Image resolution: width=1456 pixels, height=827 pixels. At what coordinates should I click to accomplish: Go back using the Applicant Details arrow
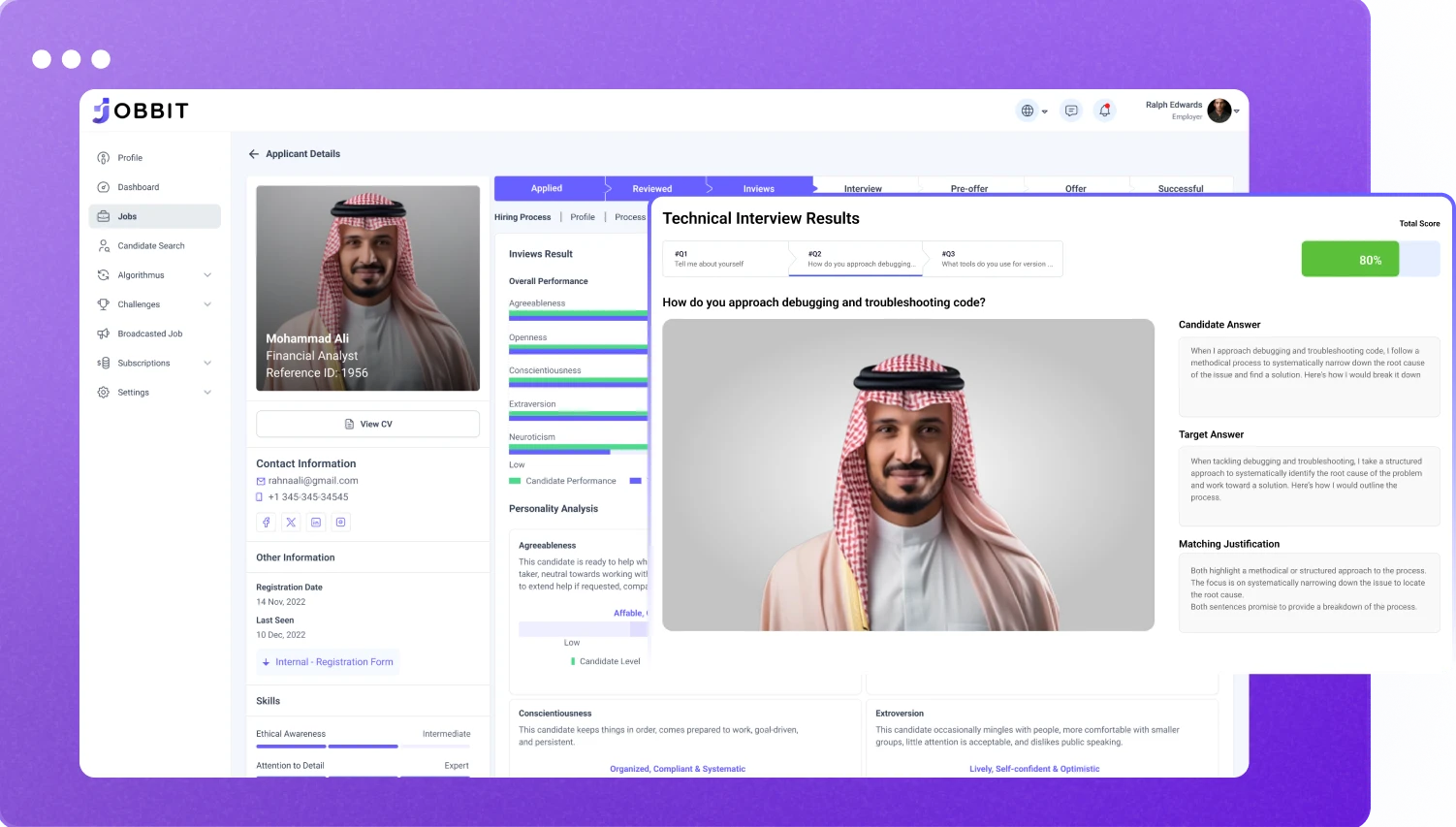coord(254,154)
